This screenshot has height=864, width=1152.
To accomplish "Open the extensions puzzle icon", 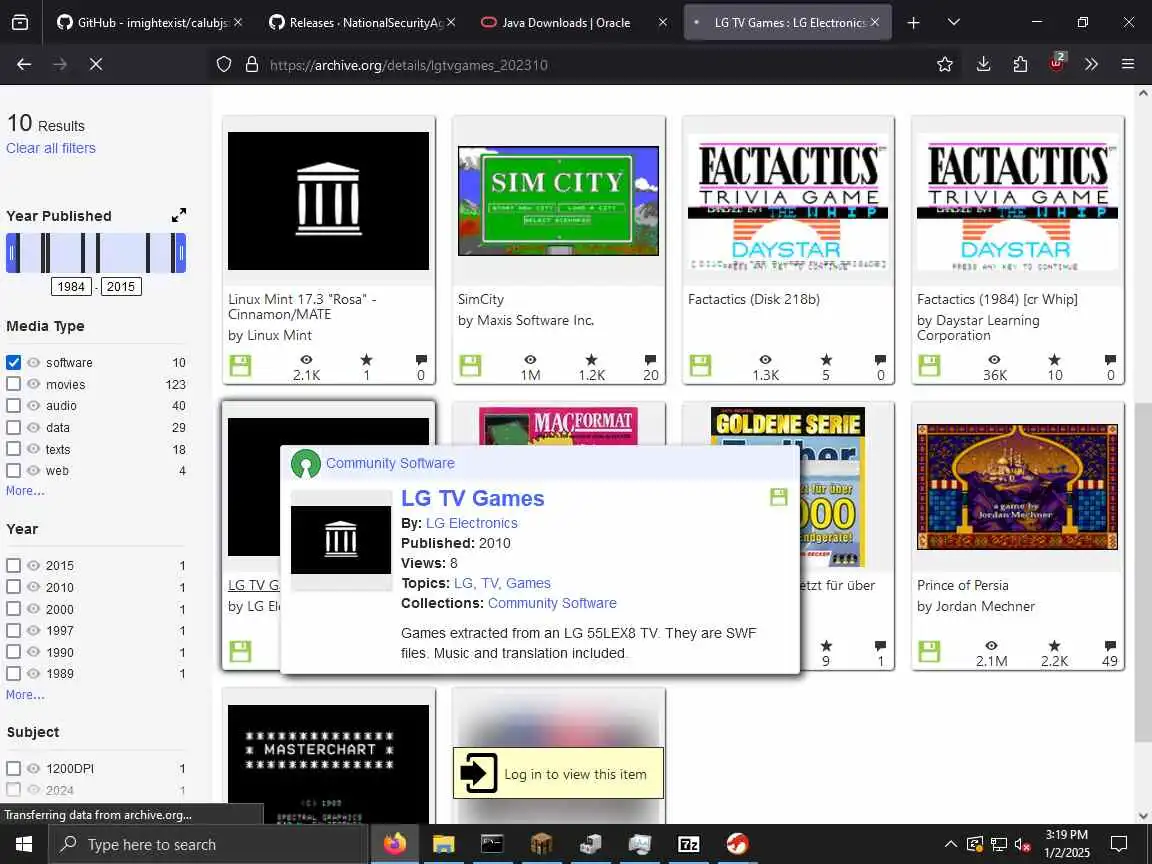I will 1020,65.
